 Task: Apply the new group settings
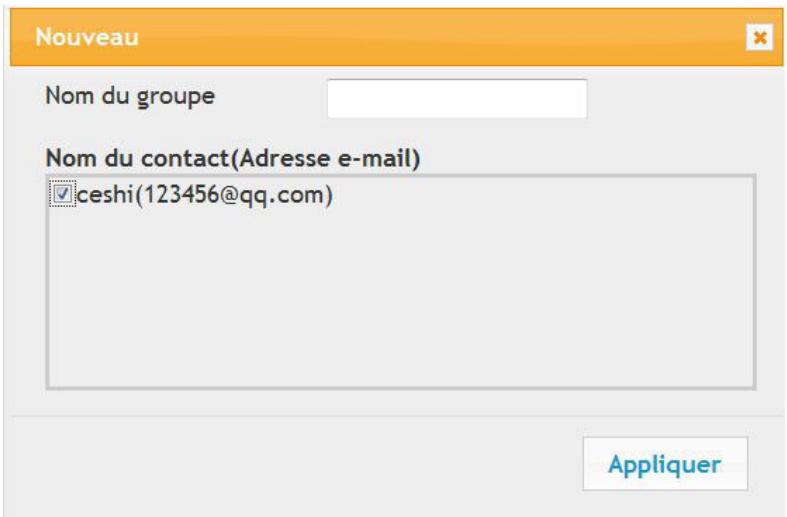[664, 464]
